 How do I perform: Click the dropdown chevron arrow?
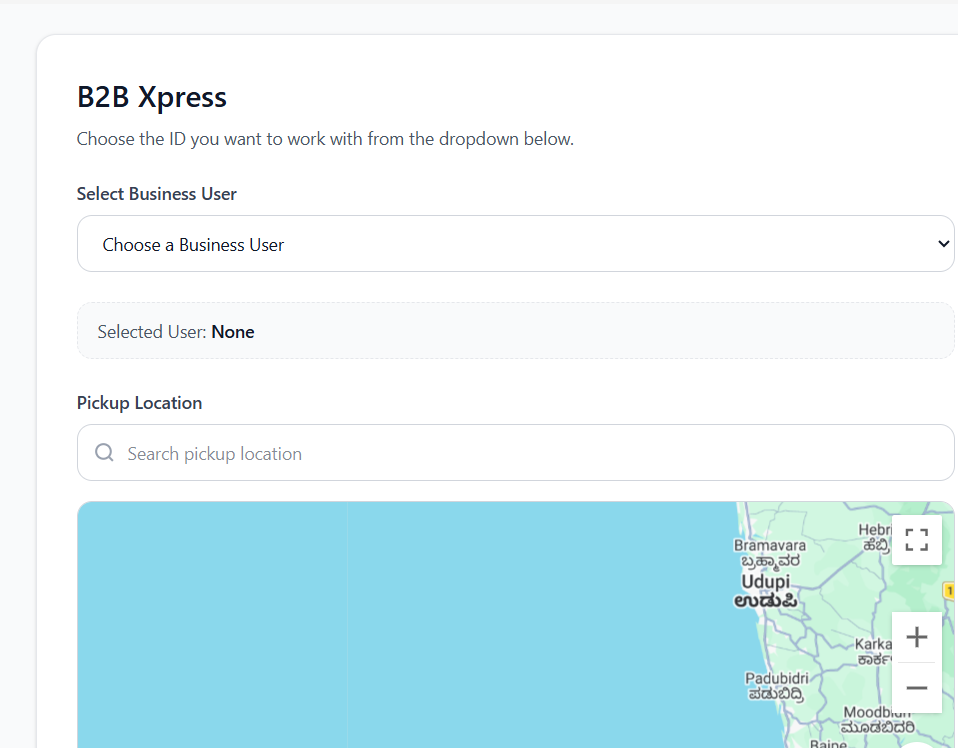(943, 244)
